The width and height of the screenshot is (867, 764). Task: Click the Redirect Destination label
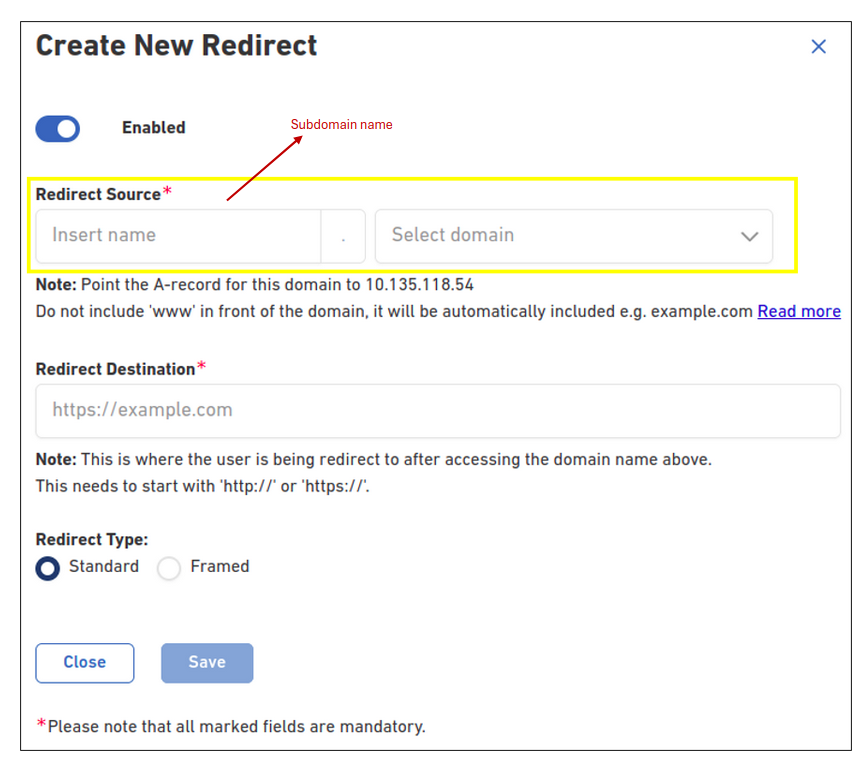tap(114, 369)
